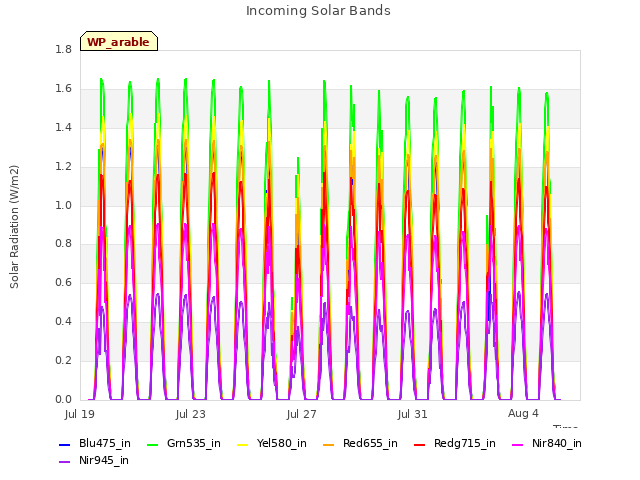Click the Solar Radiation (W/m2) axis title
Viewport: 640px width, 480px height.
(x=14, y=227)
